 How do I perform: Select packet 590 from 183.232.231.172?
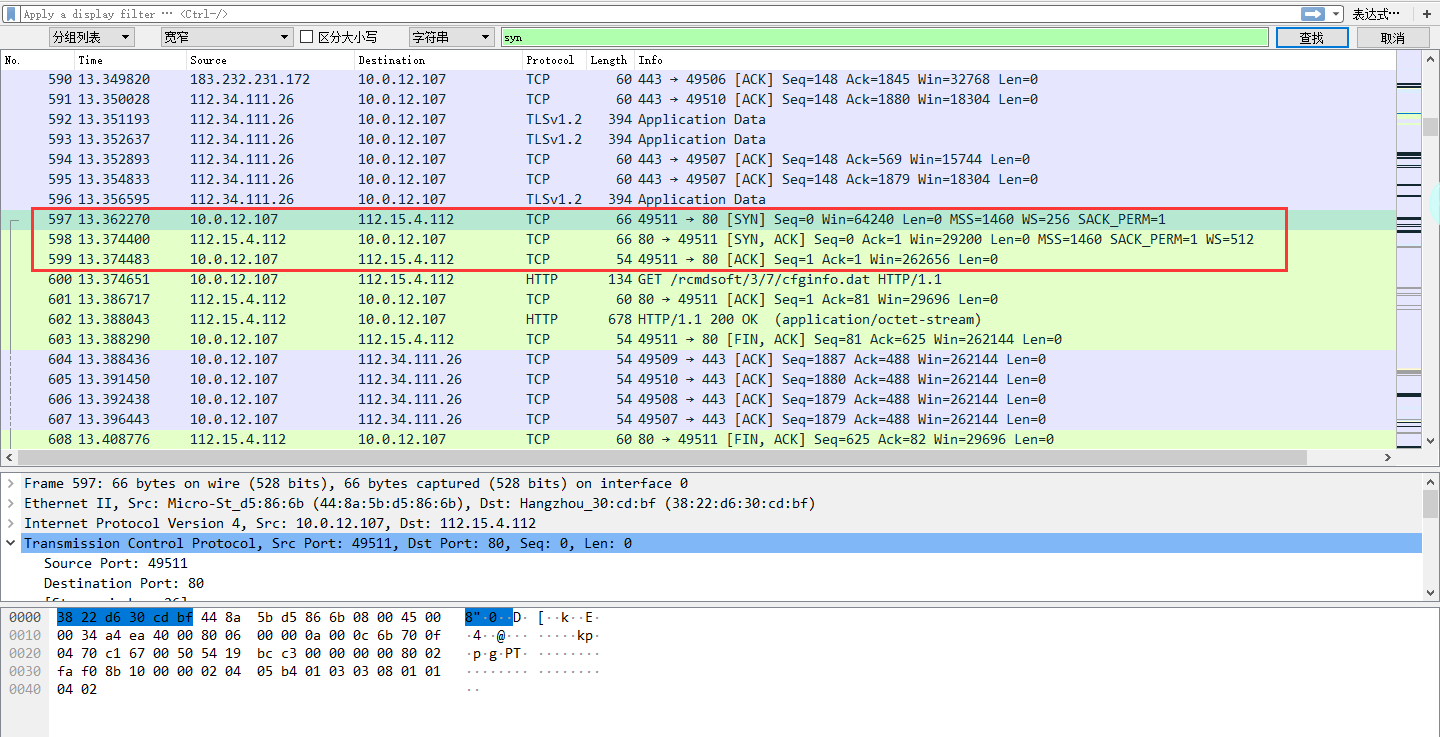point(698,79)
